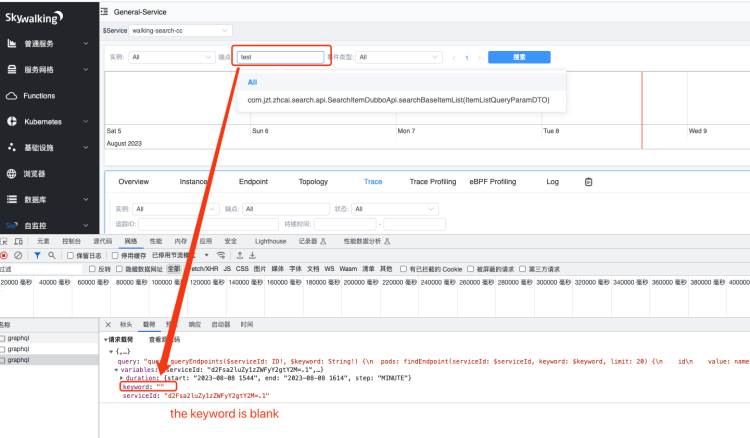Click the endpoint input containing "test"
Viewport: 750px width, 438px height.
point(280,57)
